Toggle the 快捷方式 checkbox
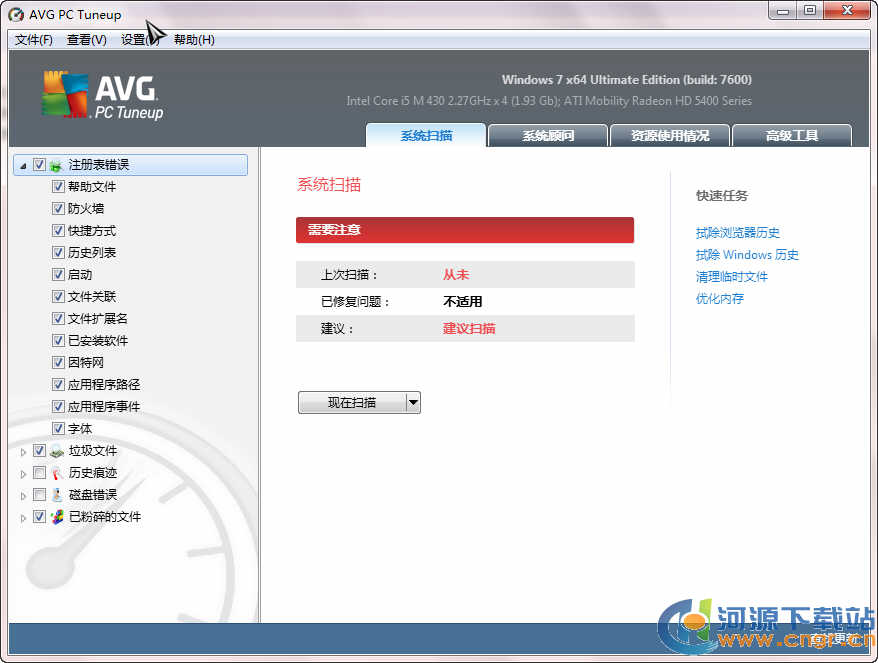 (58, 231)
